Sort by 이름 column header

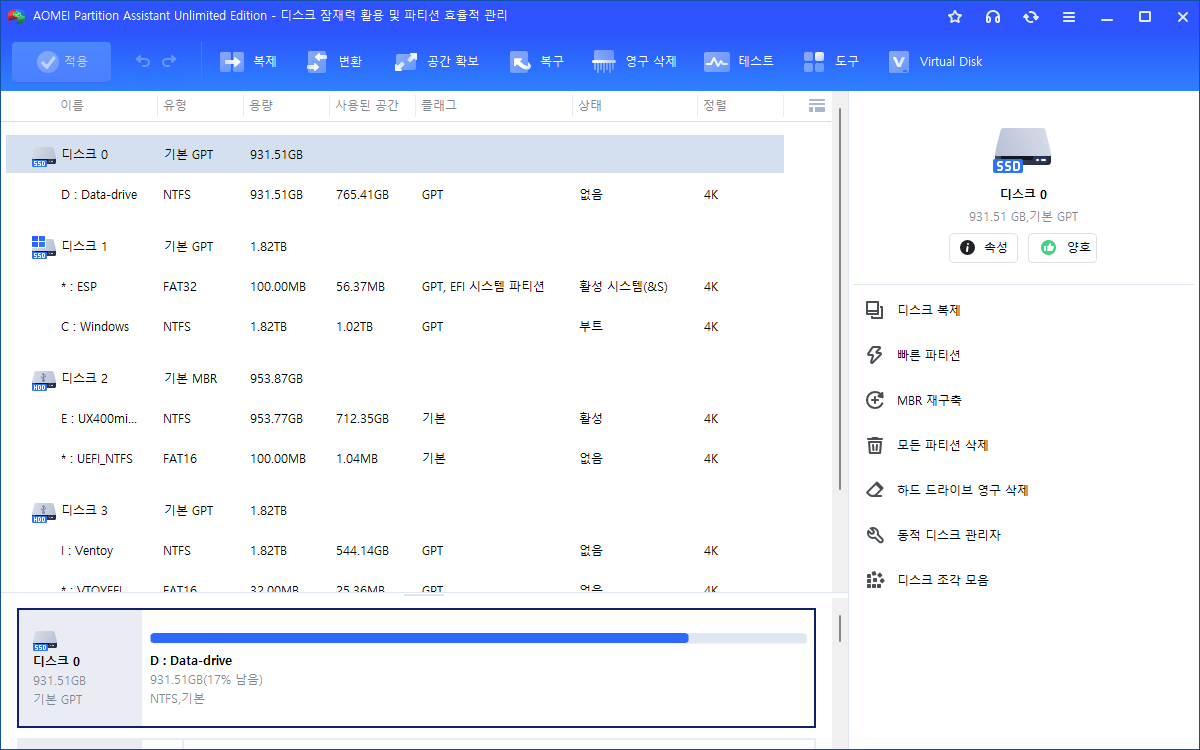point(72,105)
